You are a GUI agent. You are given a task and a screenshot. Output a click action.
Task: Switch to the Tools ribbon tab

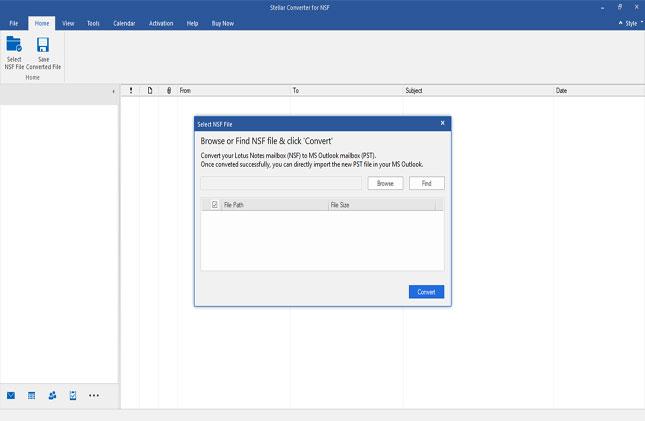click(93, 22)
